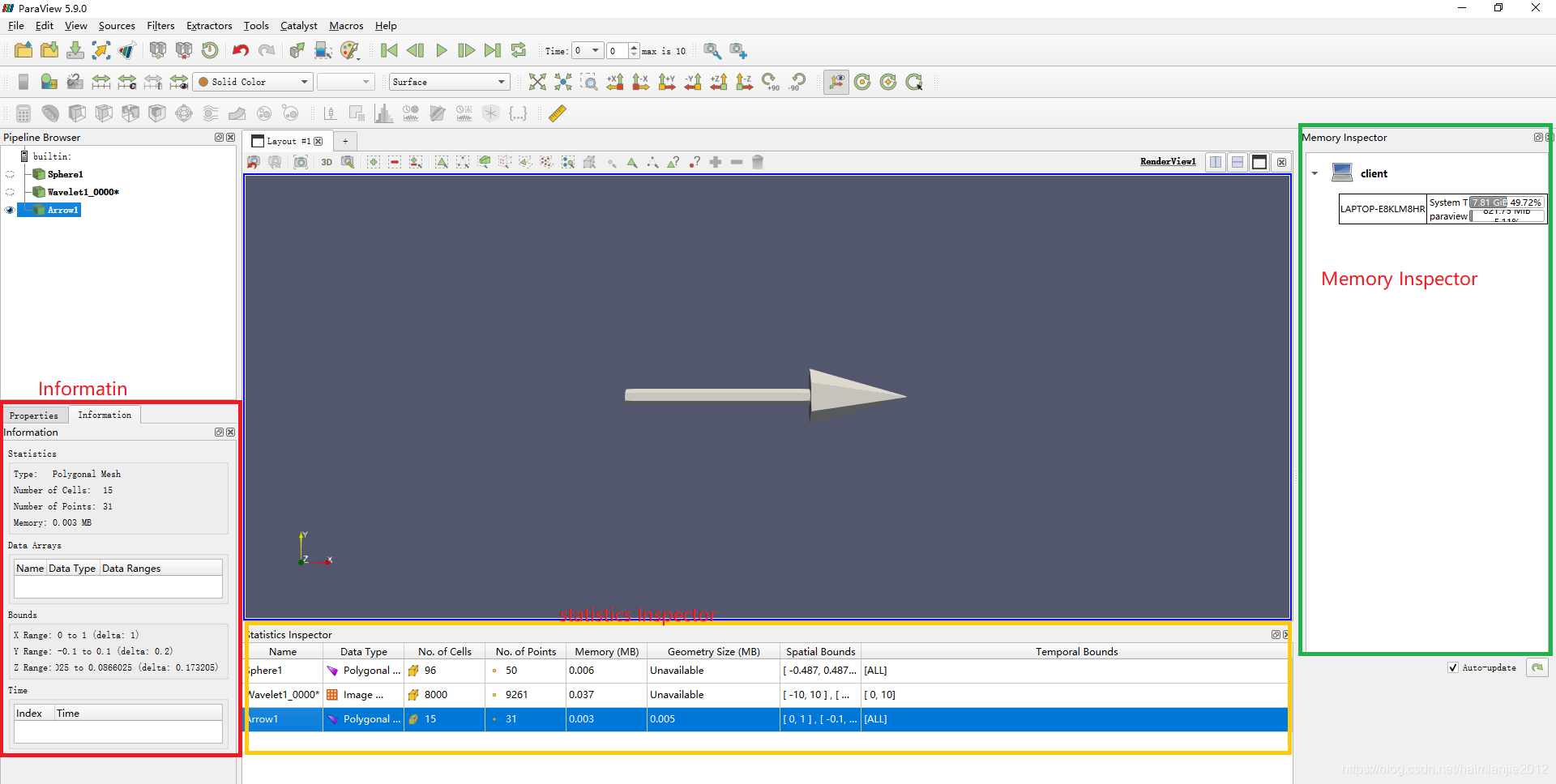The height and width of the screenshot is (784, 1556).
Task: Click the Disconnect from server icon
Action: [184, 50]
